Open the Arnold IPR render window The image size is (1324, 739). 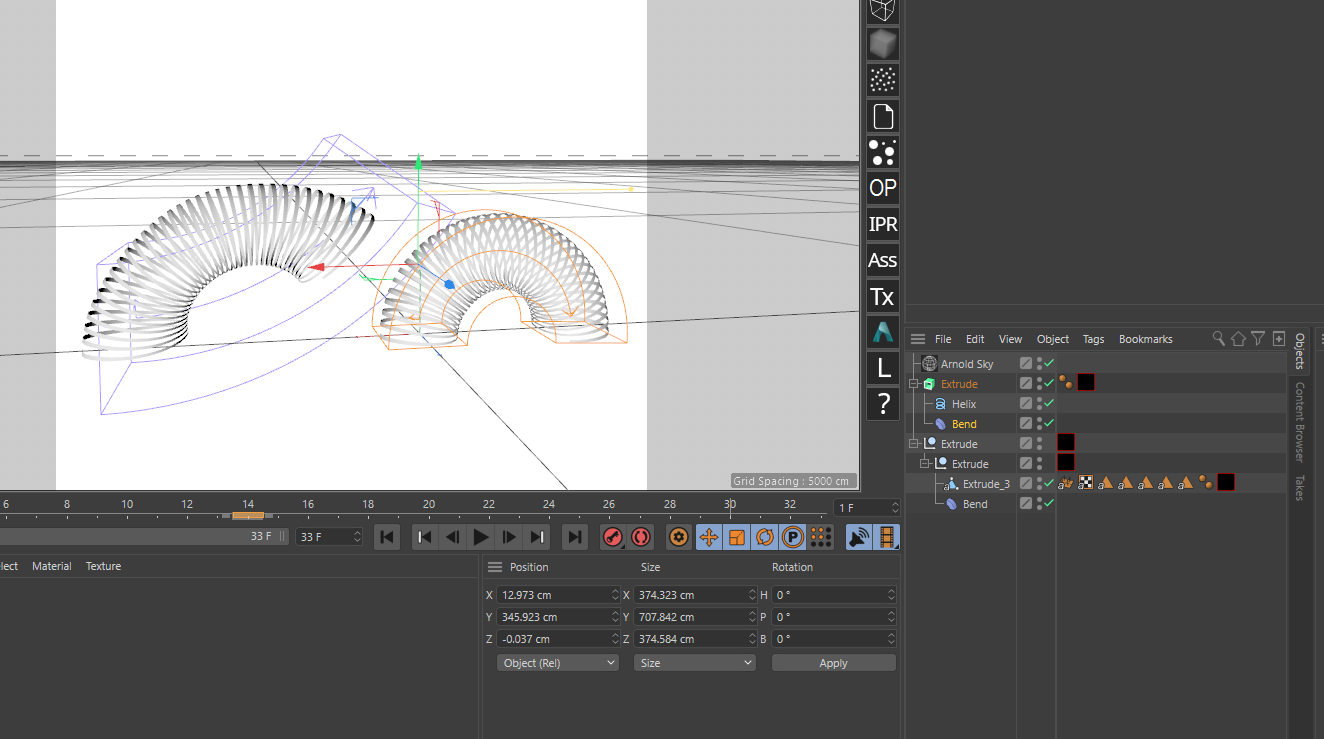click(883, 224)
